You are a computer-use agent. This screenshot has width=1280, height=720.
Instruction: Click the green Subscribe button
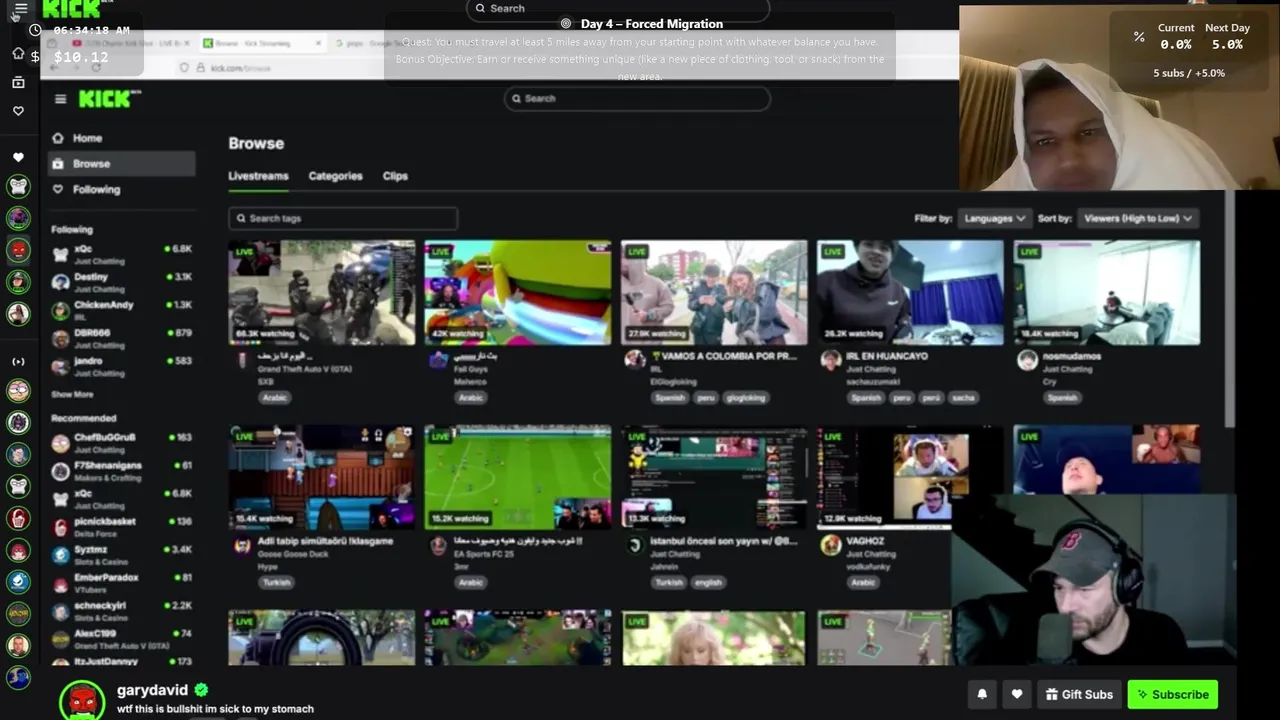coord(1172,694)
